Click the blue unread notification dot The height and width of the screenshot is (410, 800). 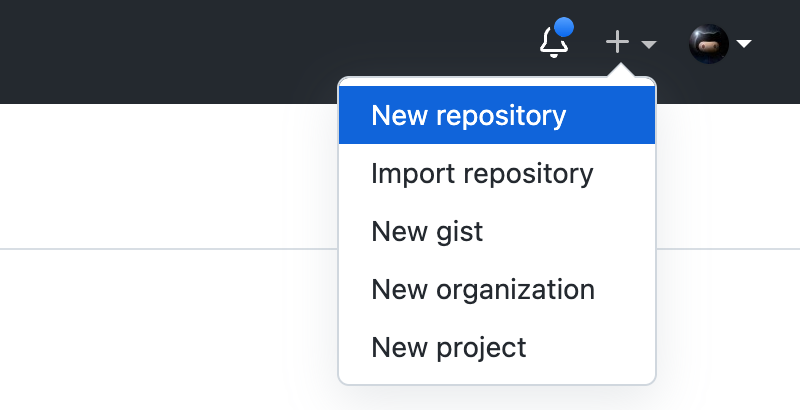click(x=563, y=28)
